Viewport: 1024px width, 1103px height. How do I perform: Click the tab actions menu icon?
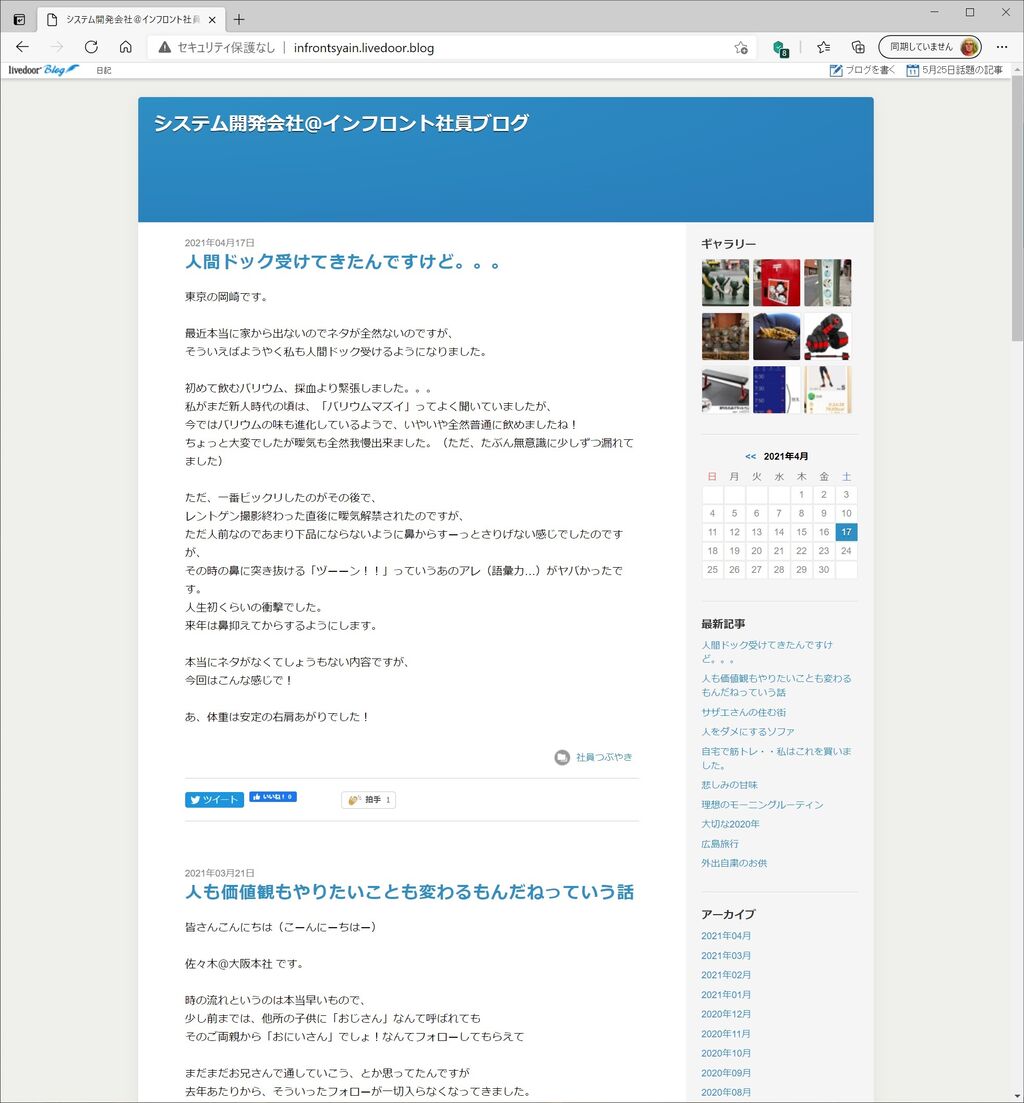pos(19,19)
